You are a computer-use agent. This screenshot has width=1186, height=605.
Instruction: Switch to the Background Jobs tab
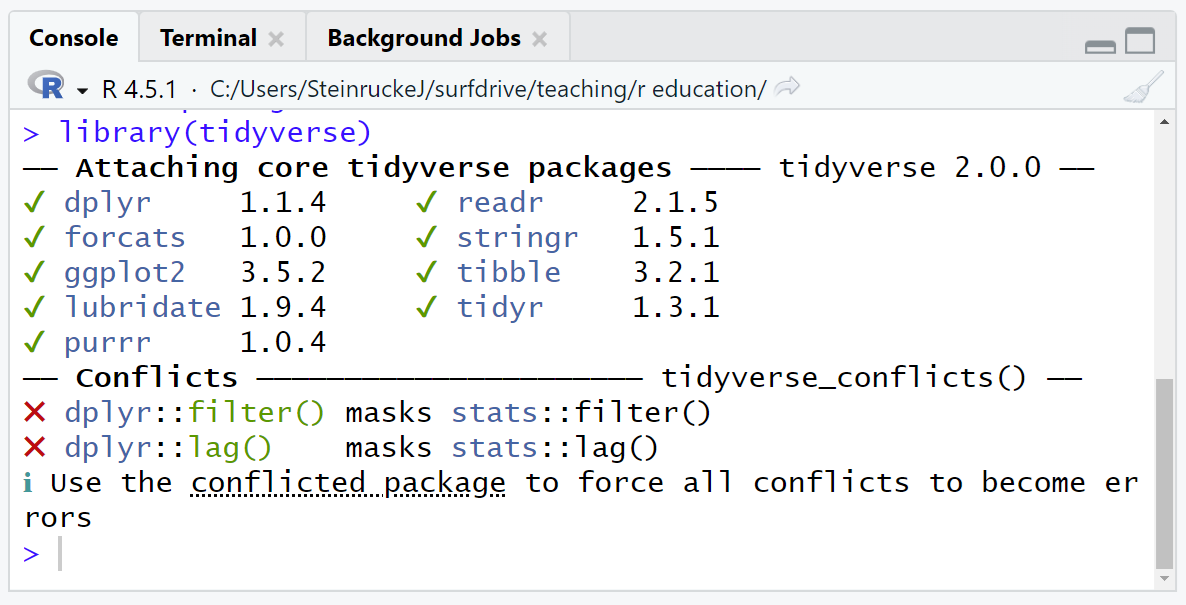[x=423, y=38]
